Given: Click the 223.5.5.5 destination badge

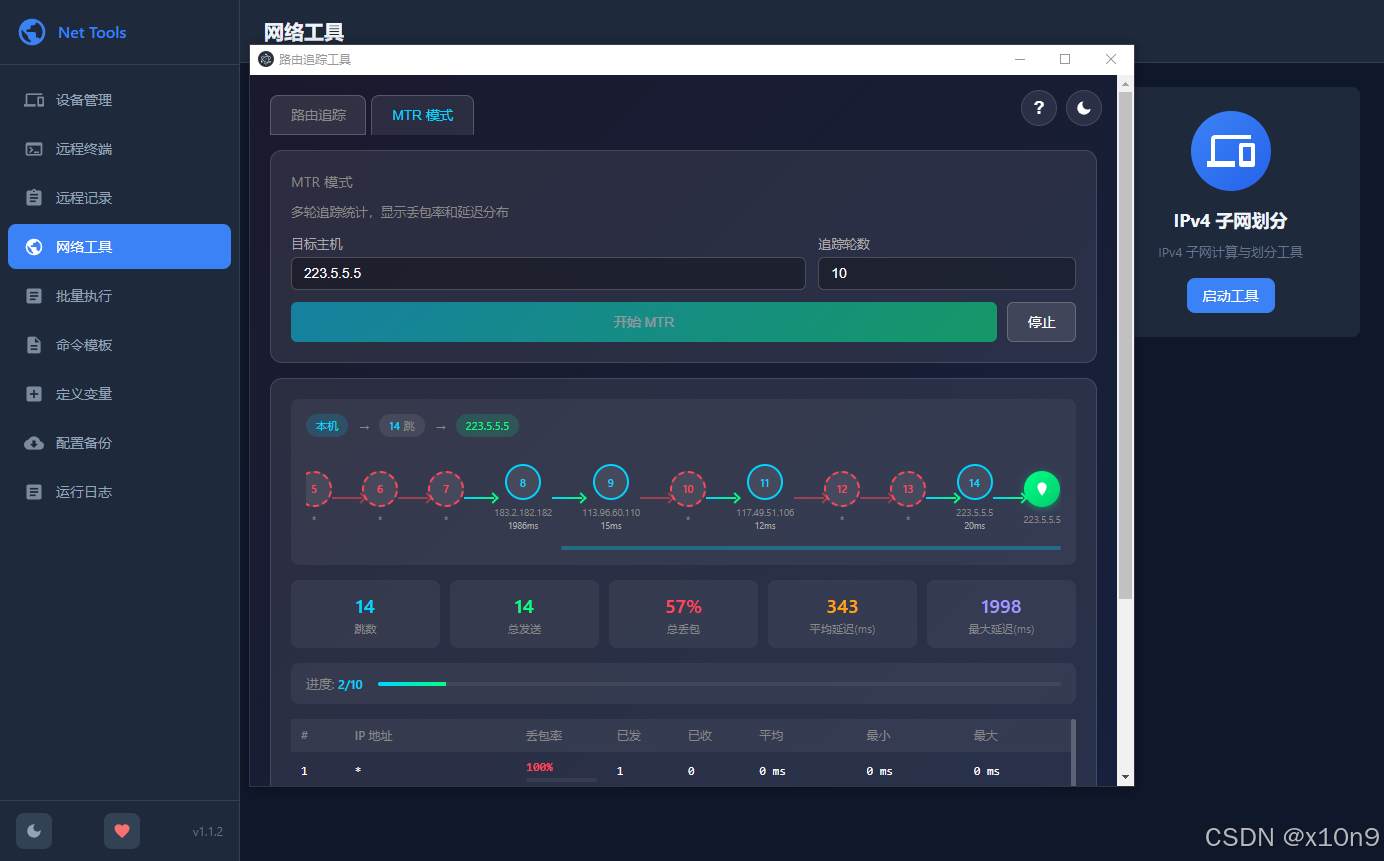Looking at the screenshot, I should pos(487,426).
